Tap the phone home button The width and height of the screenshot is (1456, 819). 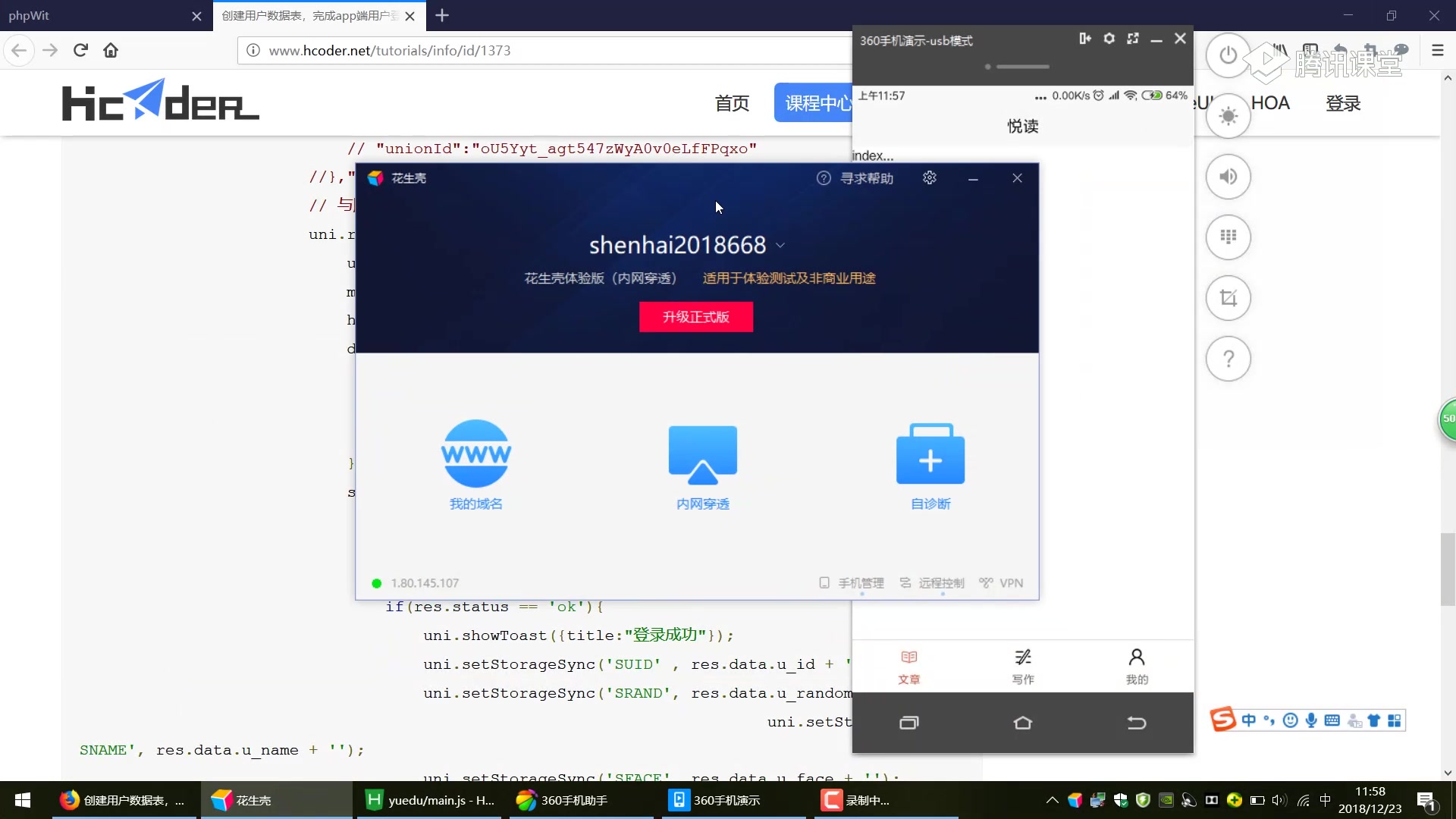point(1023,723)
